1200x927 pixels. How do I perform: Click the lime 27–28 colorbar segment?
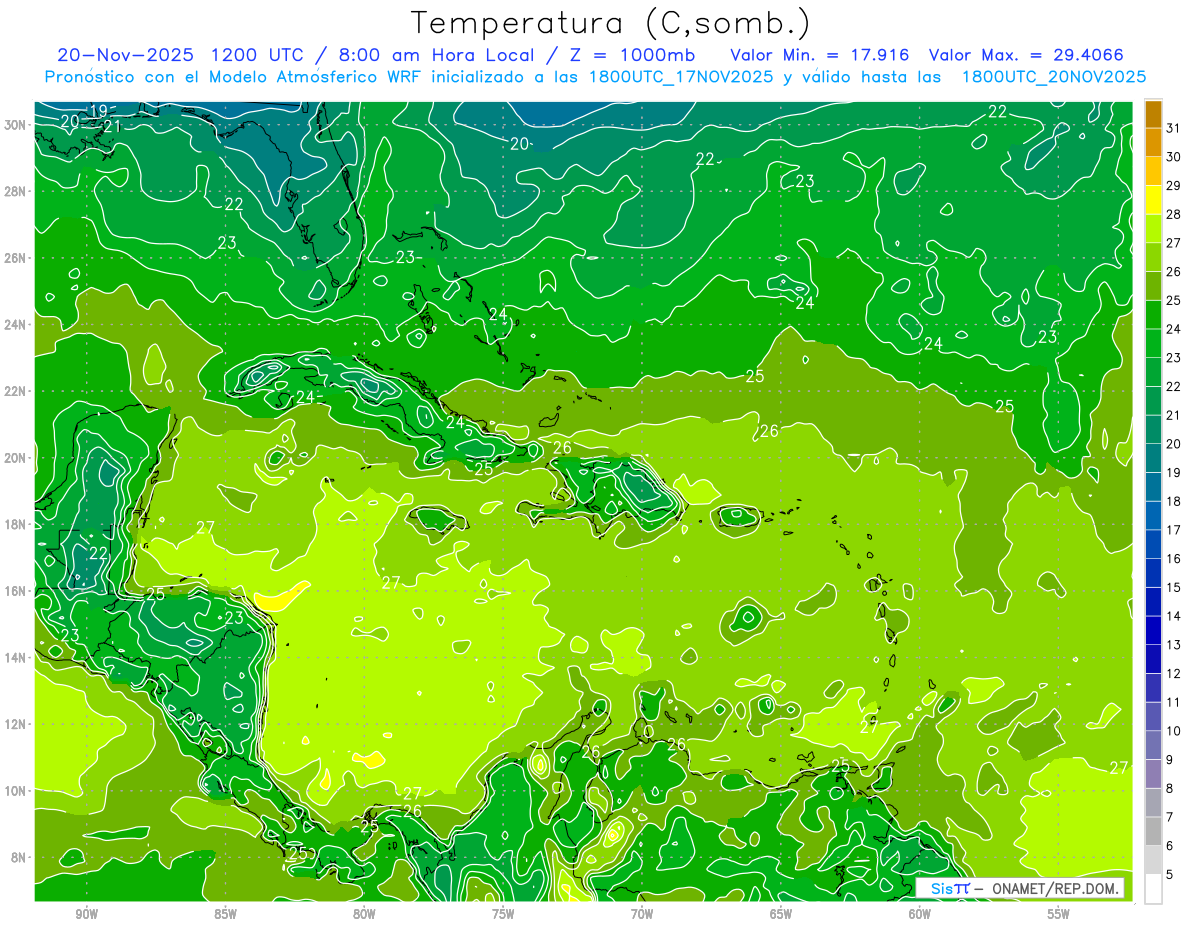point(1153,228)
